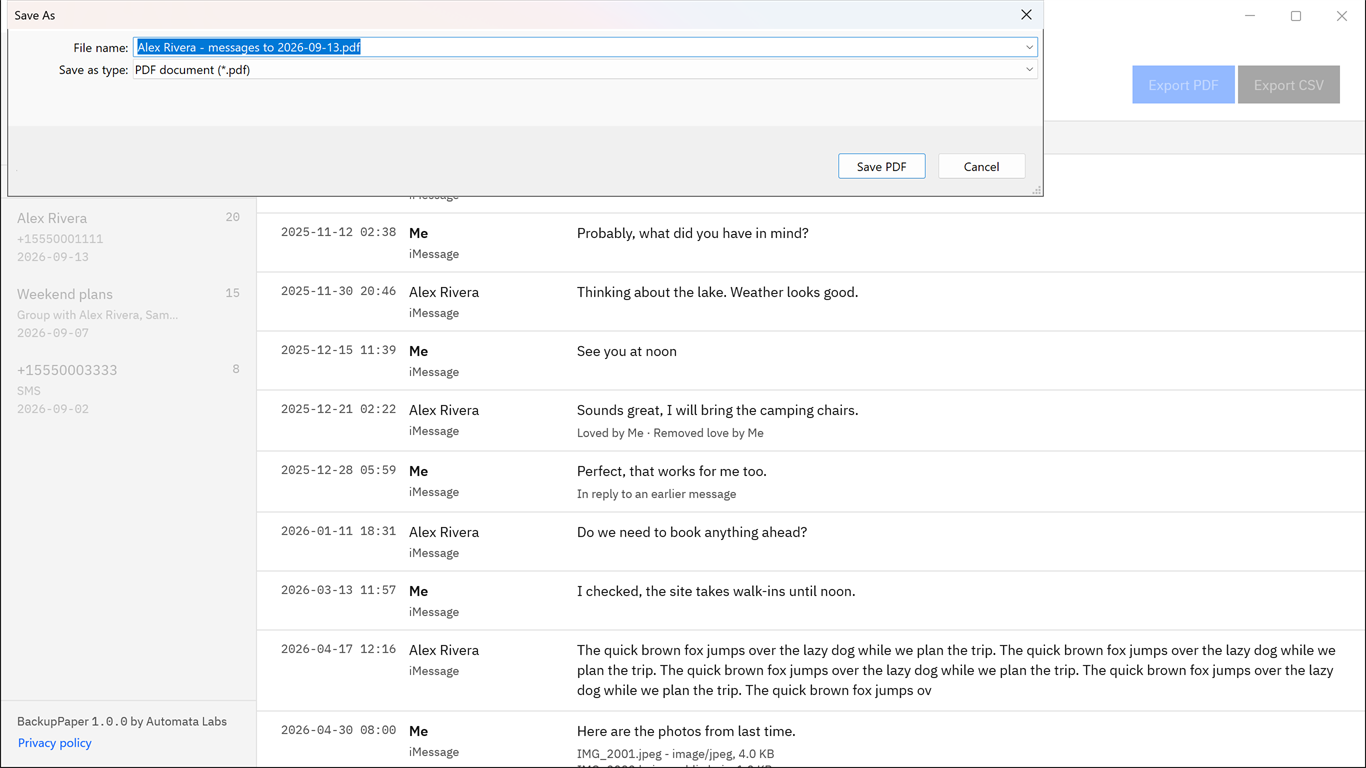Screen dimensions: 1366x768
Task: Select the Weekend plans group conversation
Action: point(128,313)
